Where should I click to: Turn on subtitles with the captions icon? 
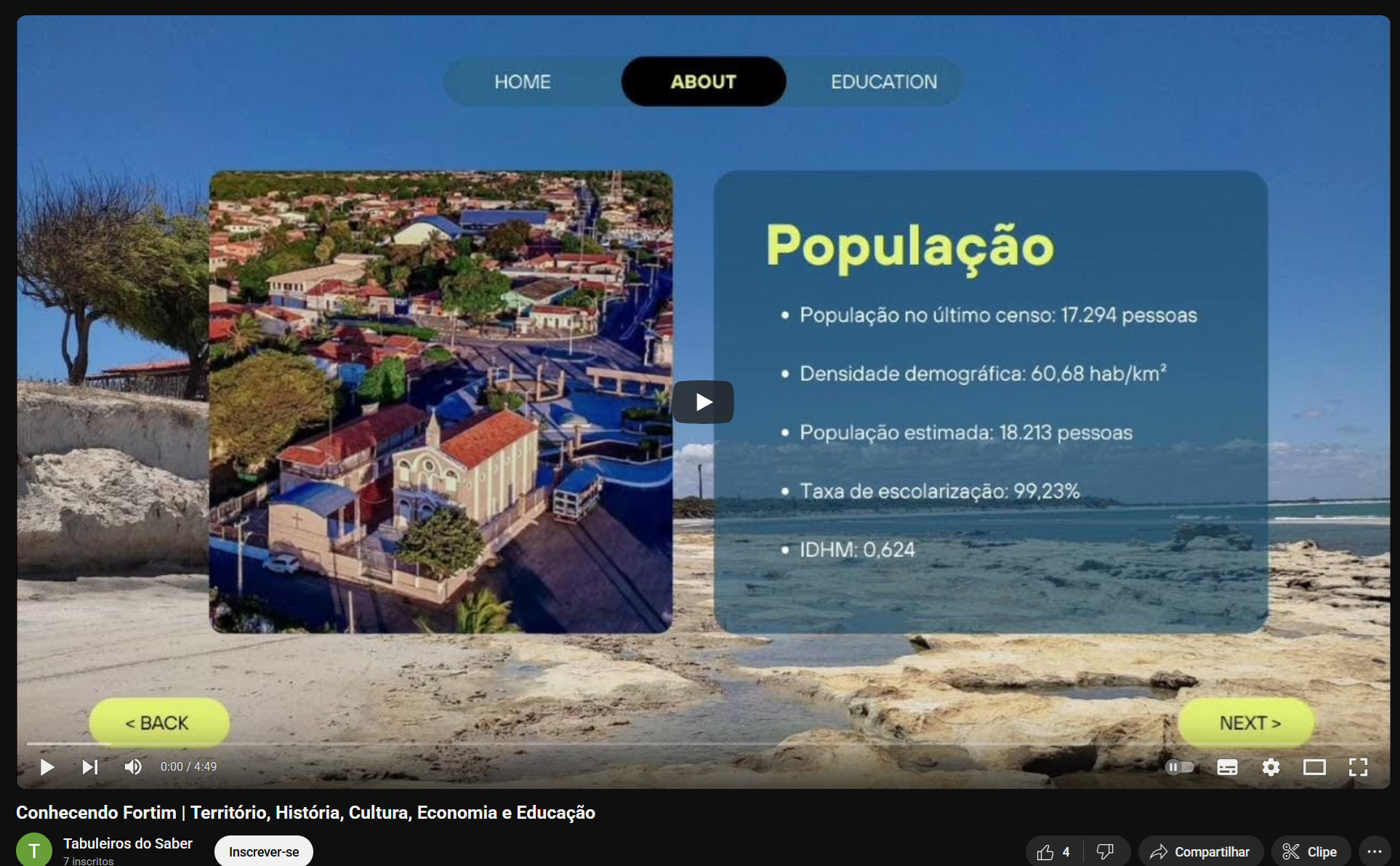tap(1227, 766)
